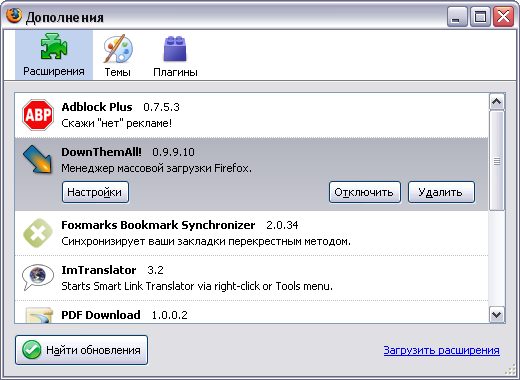Select the ImTranslator title text
This screenshot has width=520, height=380.
pyautogui.click(x=99, y=270)
